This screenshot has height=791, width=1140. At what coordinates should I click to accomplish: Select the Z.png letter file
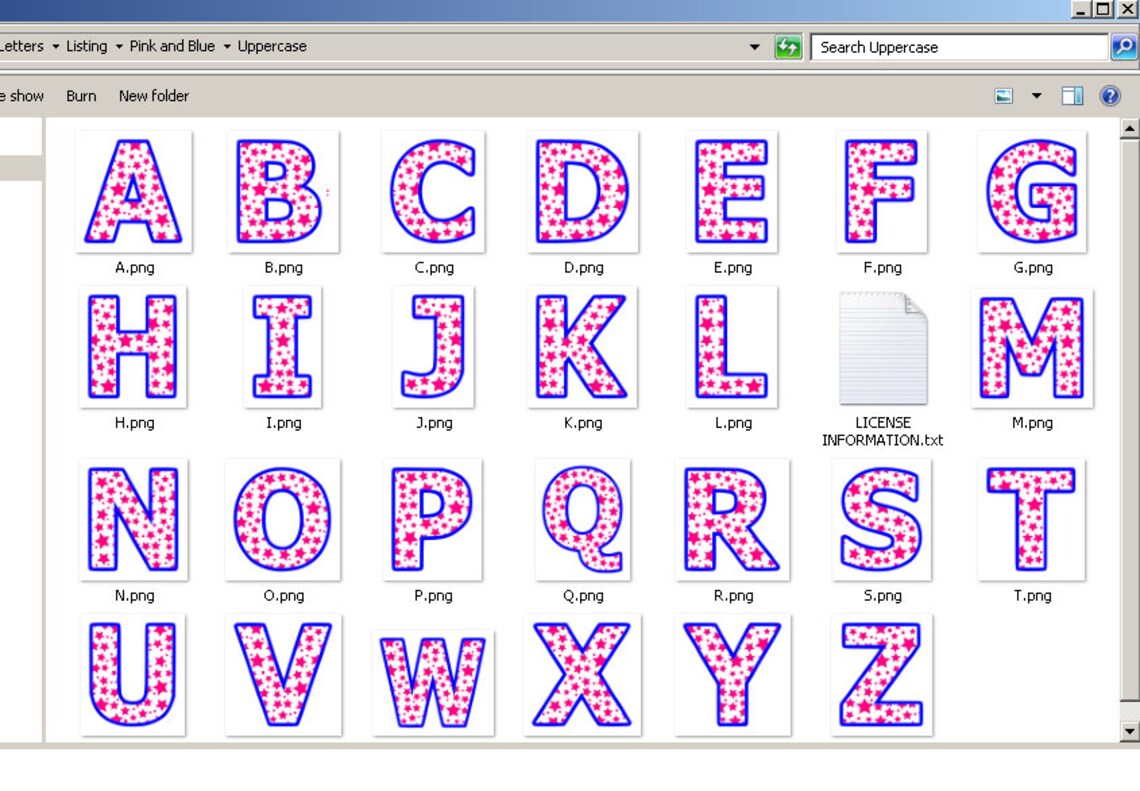coord(882,673)
